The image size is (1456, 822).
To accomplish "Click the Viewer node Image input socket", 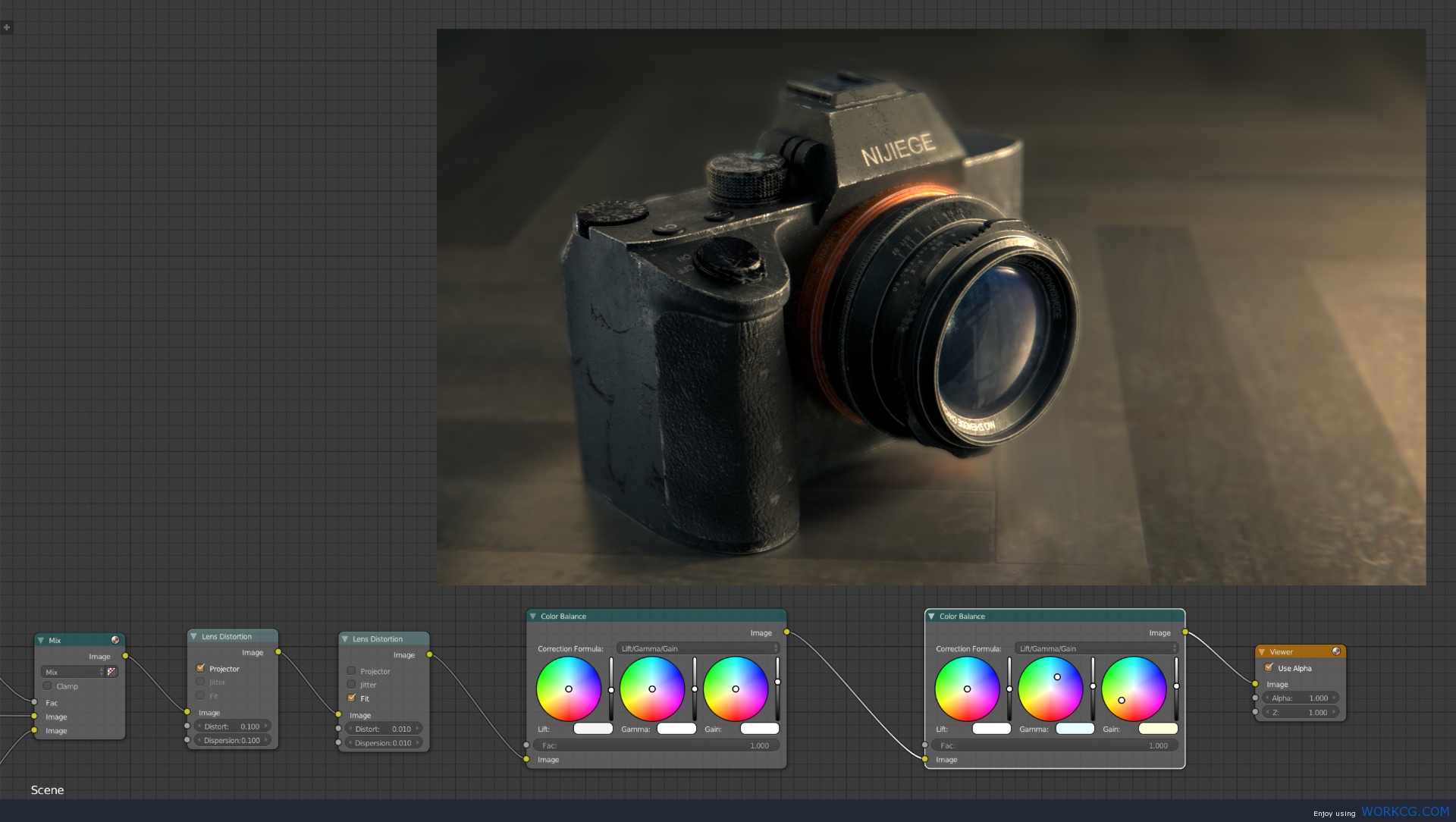I will 1255,684.
